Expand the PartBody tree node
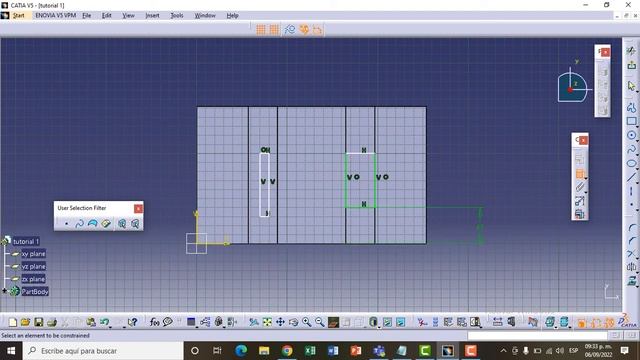 coord(4,291)
